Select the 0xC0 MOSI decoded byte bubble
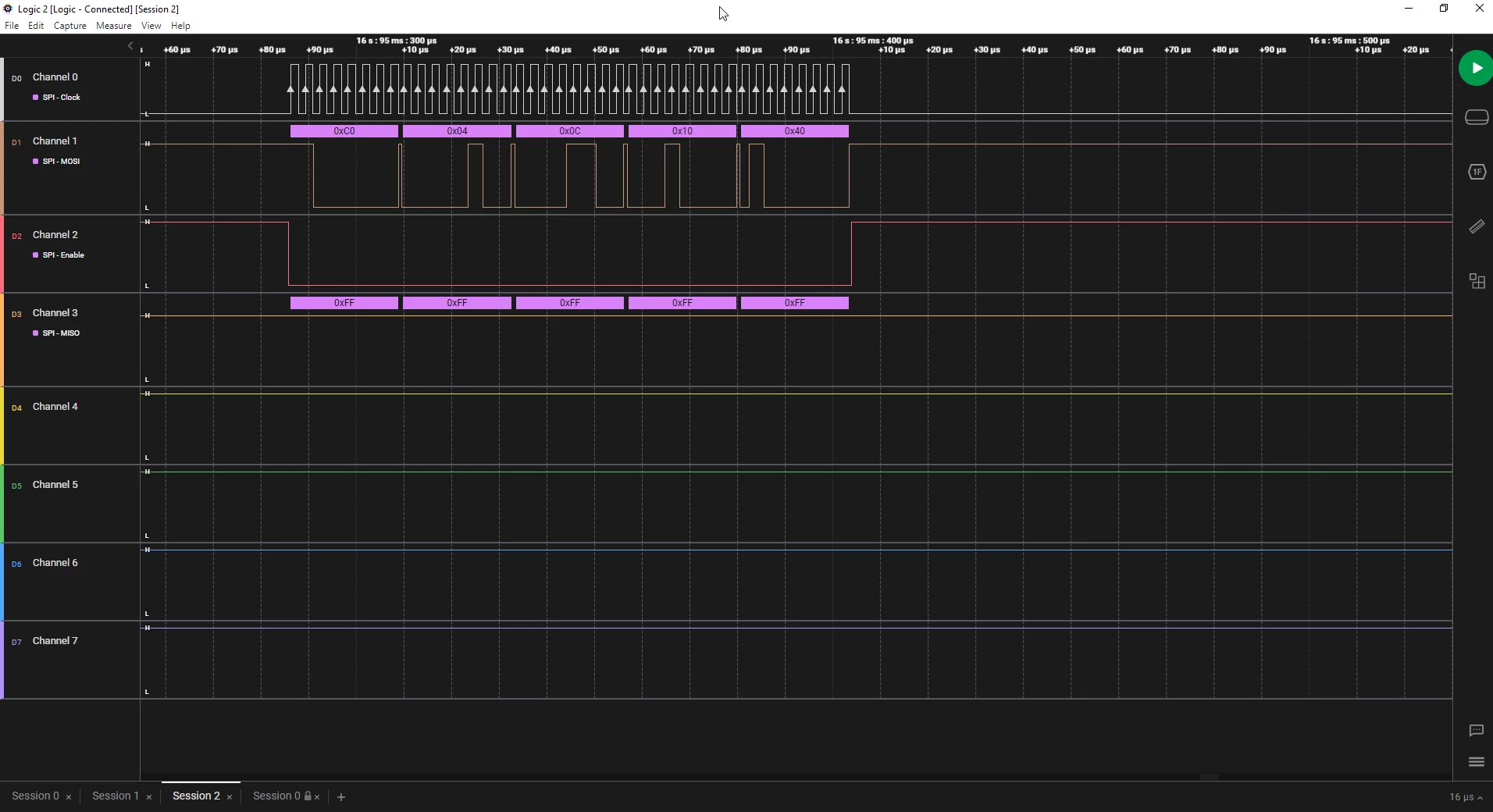The height and width of the screenshot is (812, 1493). coord(344,131)
